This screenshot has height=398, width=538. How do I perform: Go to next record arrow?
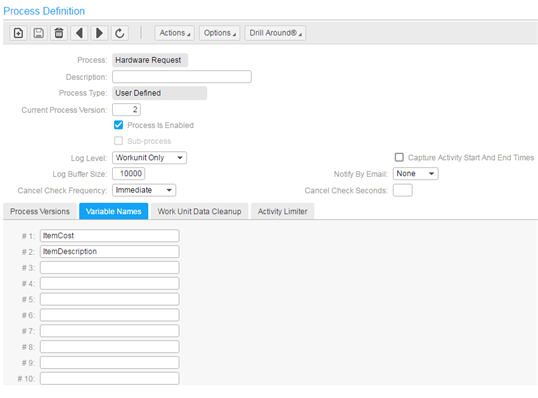(x=100, y=33)
